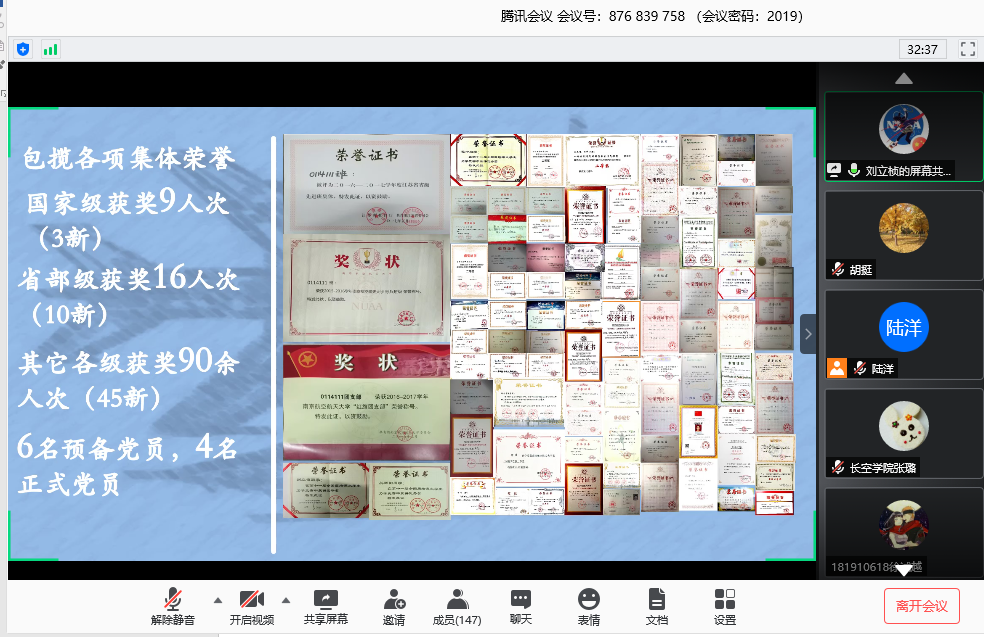Screen dimensions: 984x637
Task: Open the 成员(147) members list
Action: (457, 606)
